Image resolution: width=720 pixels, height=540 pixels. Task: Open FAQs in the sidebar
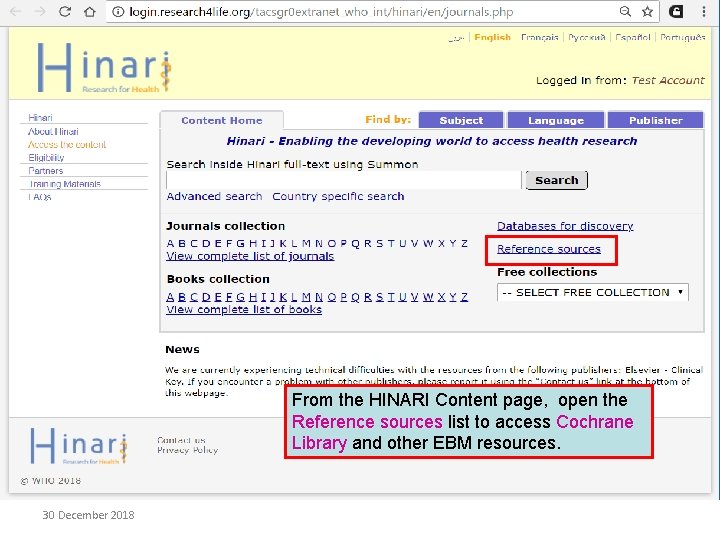click(40, 197)
